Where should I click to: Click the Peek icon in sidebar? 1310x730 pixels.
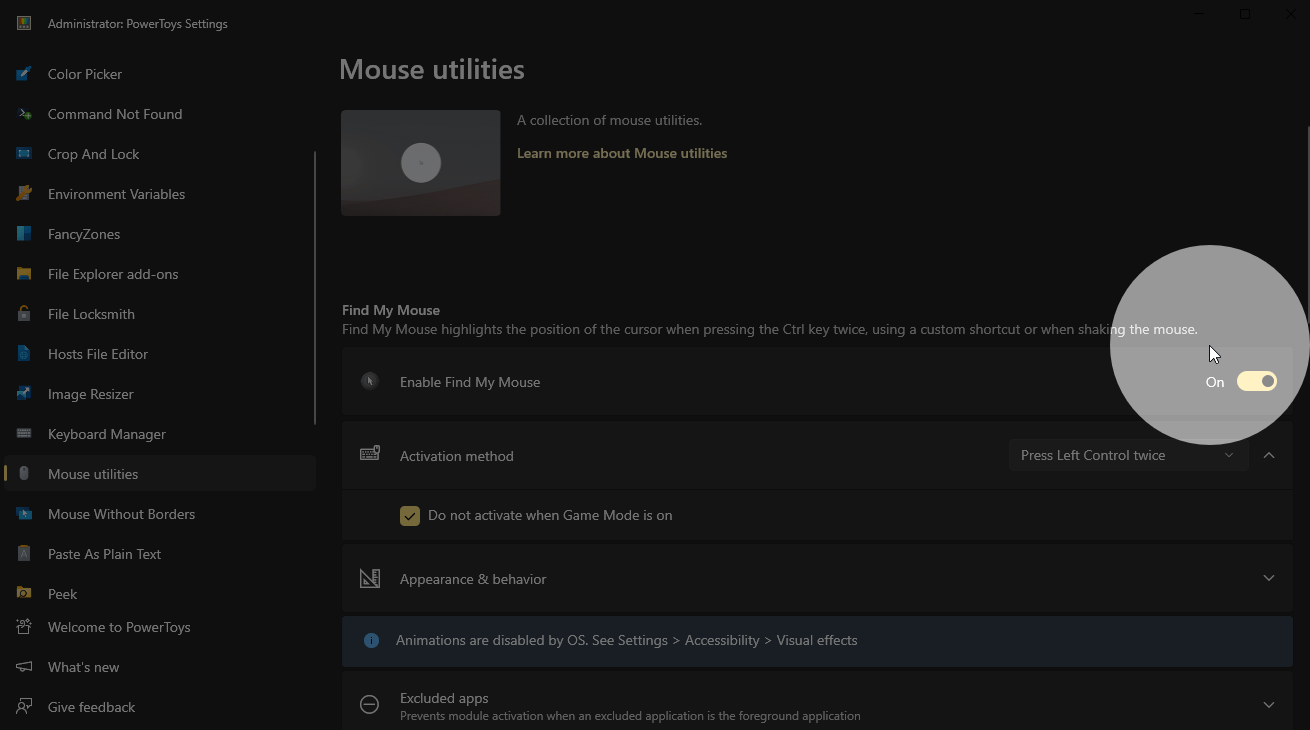24,594
